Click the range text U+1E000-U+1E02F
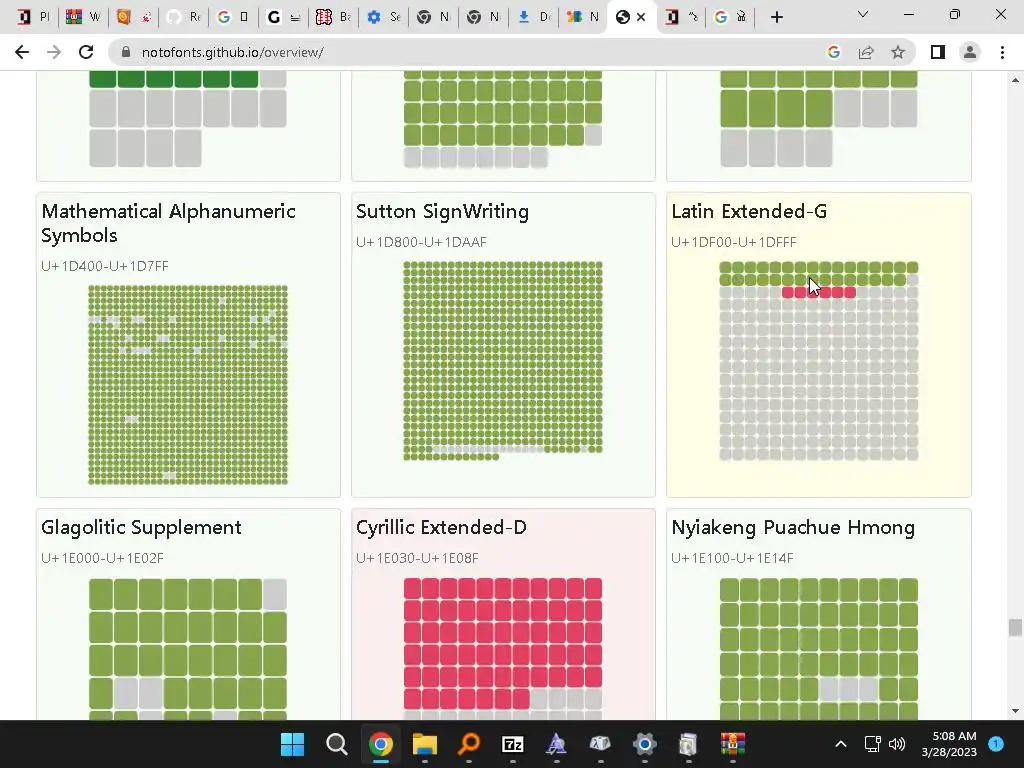The image size is (1024, 768). [103, 558]
